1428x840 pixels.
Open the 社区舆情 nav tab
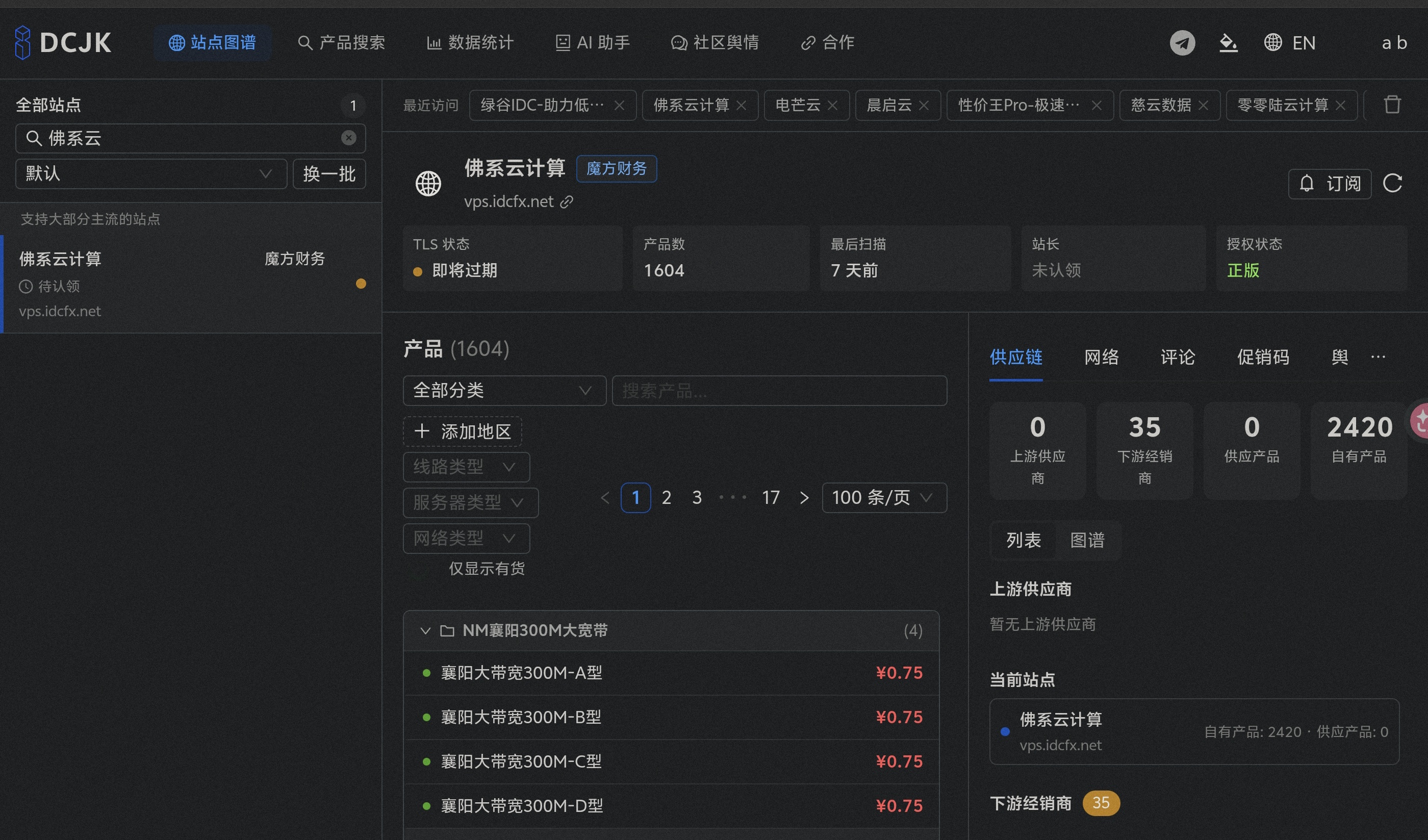point(715,42)
